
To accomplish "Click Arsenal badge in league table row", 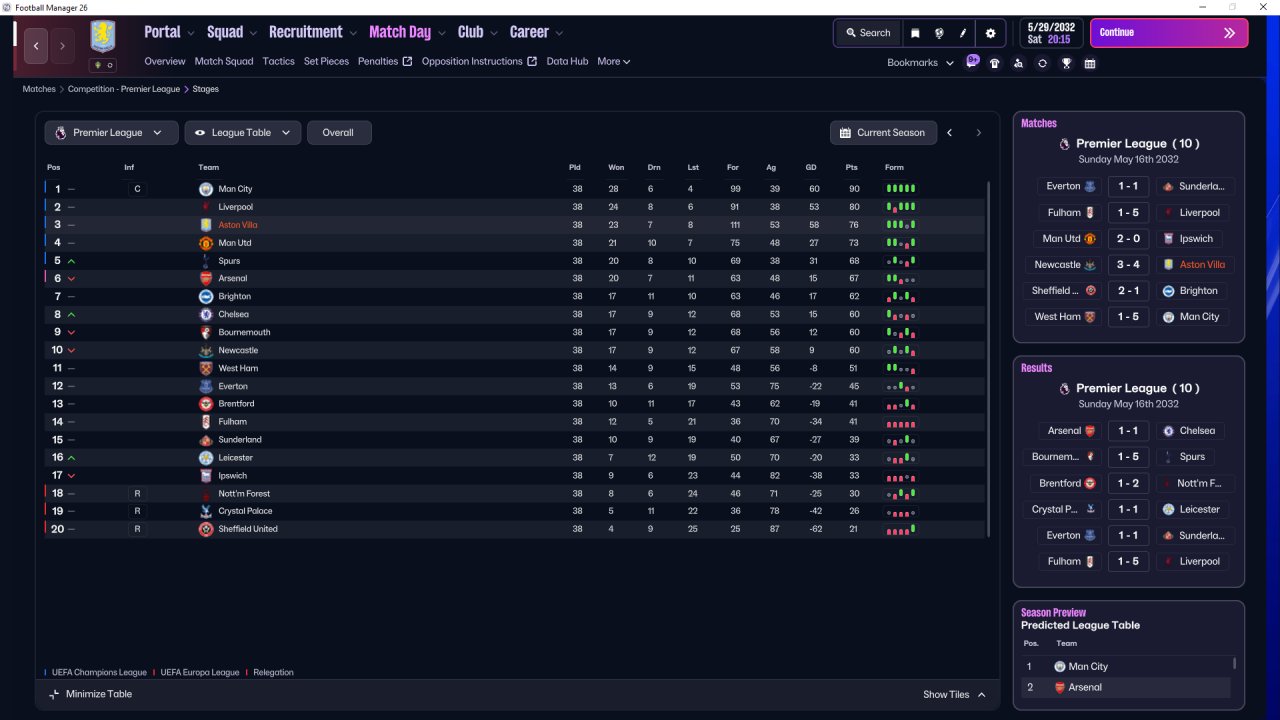I will coord(206,279).
